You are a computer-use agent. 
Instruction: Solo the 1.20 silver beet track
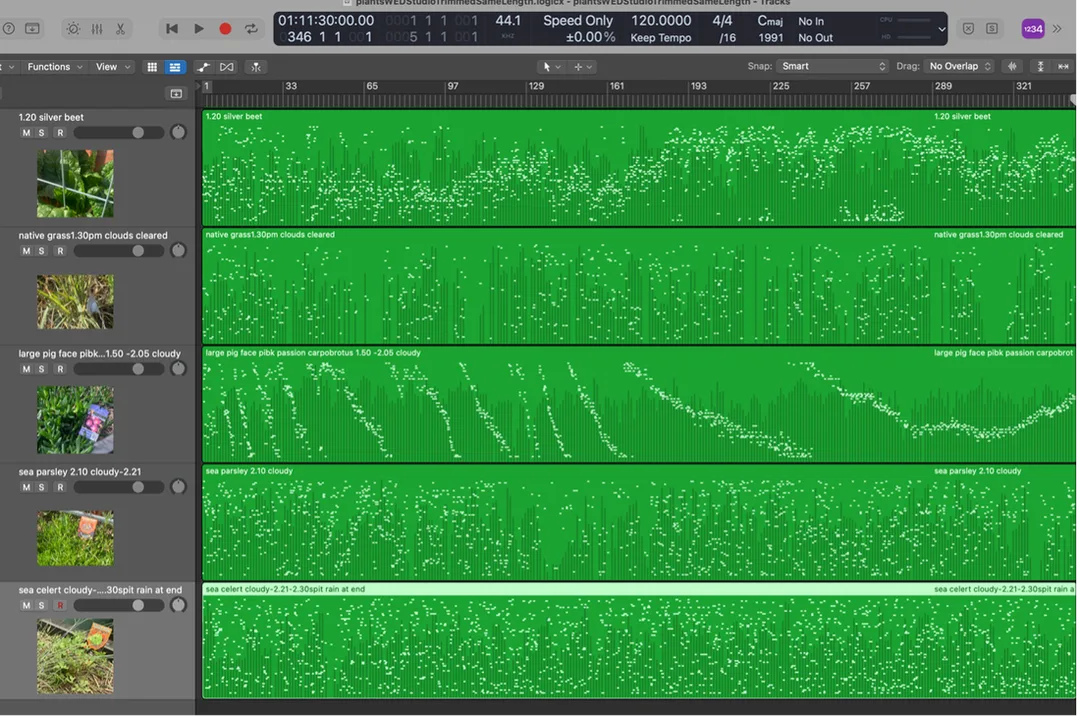[x=41, y=133]
